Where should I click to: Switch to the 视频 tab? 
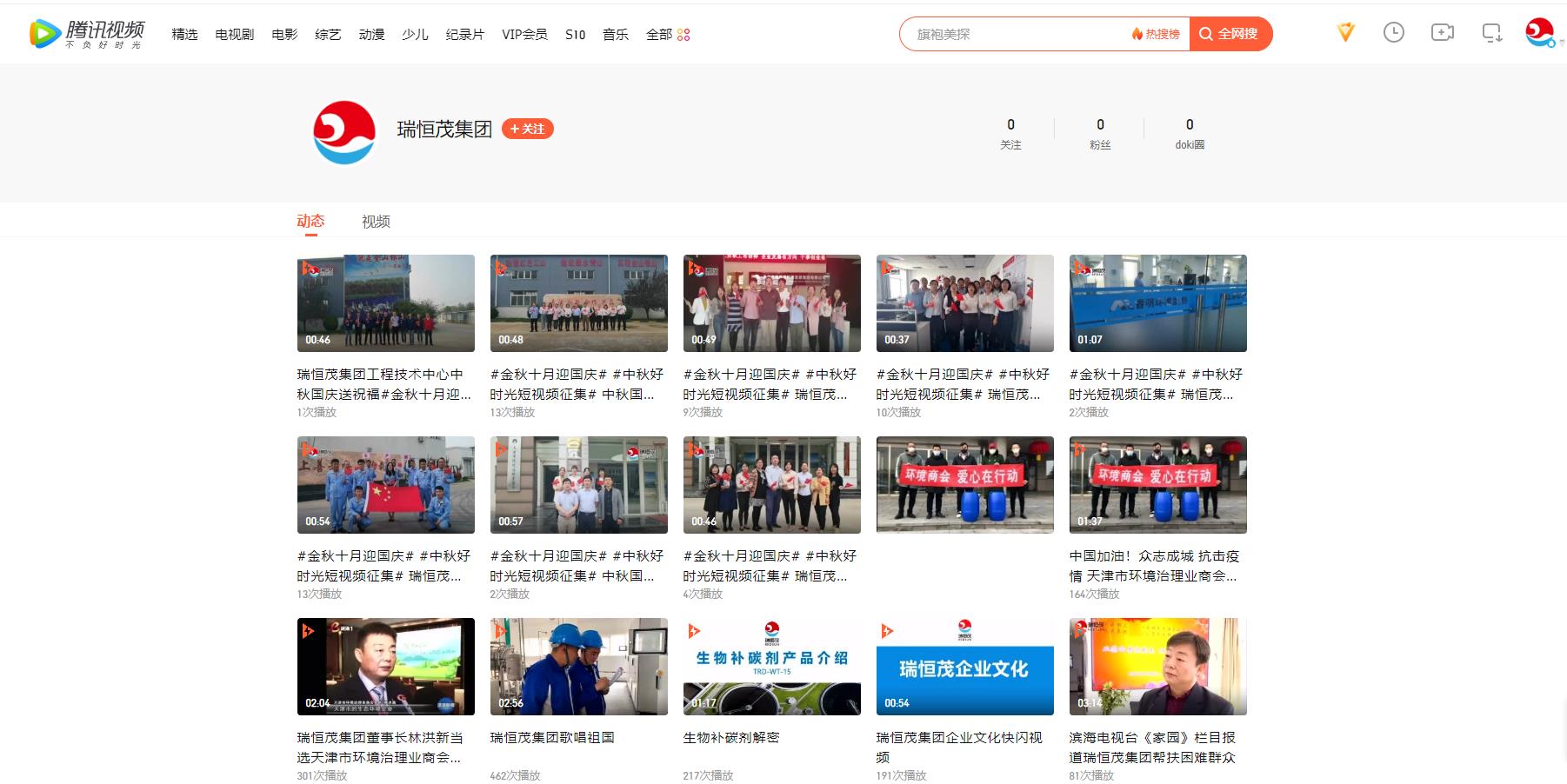point(376,222)
